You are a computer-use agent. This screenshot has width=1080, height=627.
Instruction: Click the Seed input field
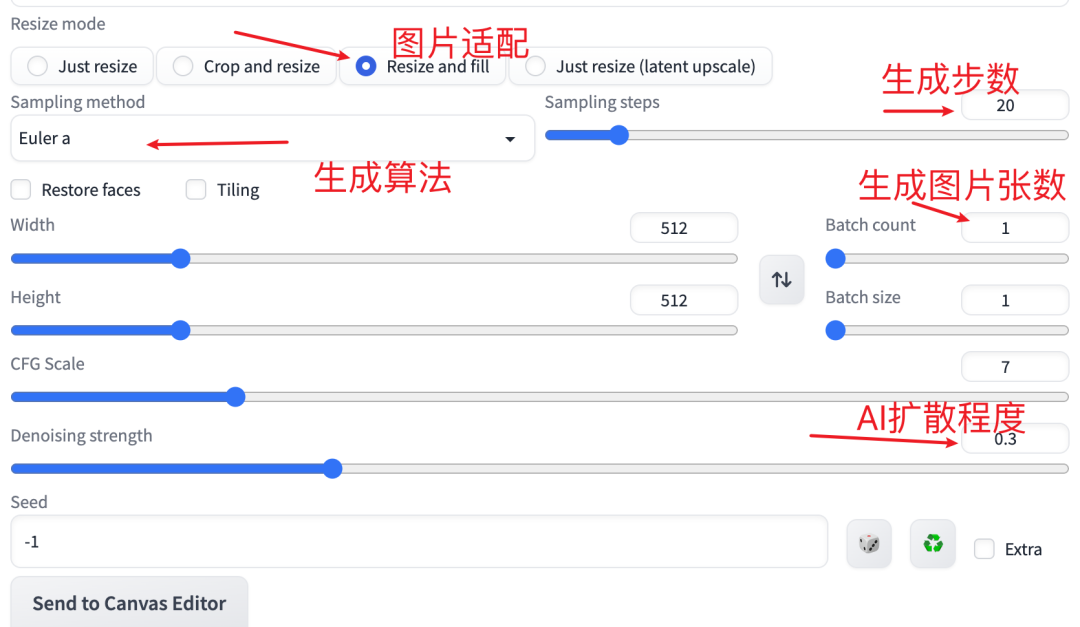pos(419,542)
